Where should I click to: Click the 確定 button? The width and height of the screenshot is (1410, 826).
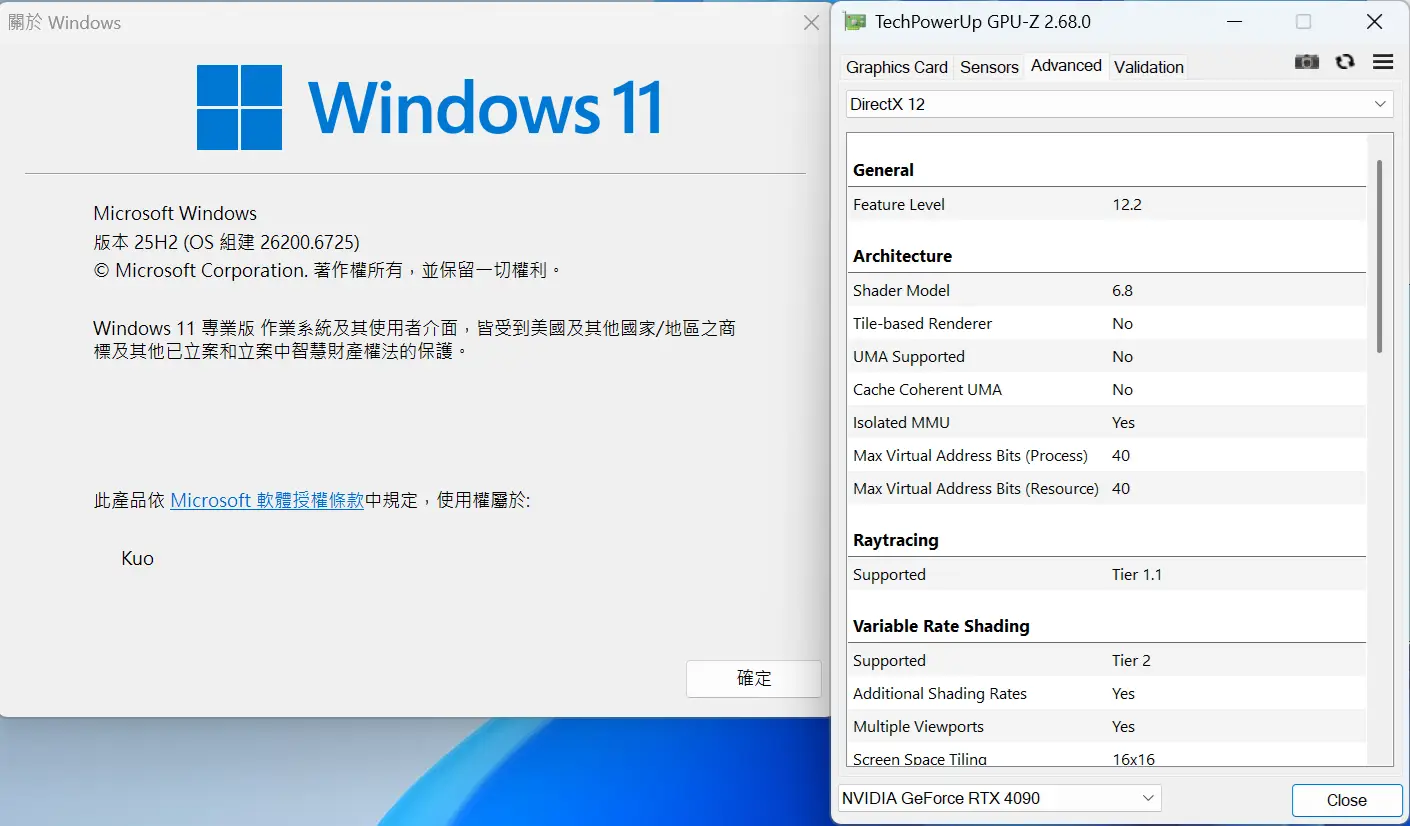[753, 678]
